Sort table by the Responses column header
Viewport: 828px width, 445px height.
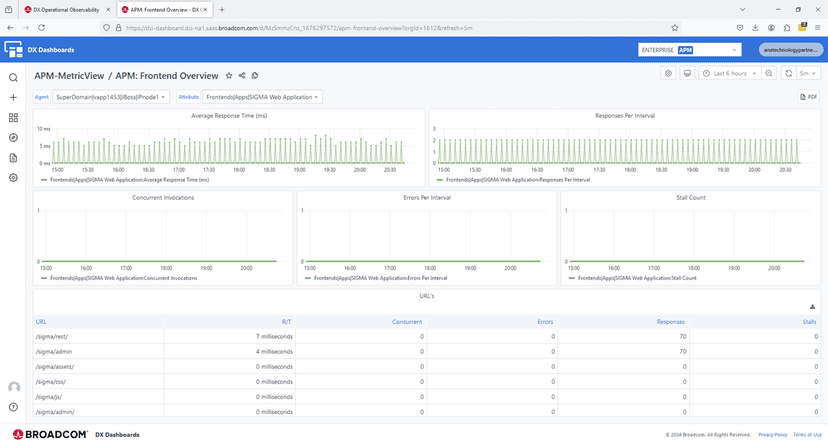point(670,322)
